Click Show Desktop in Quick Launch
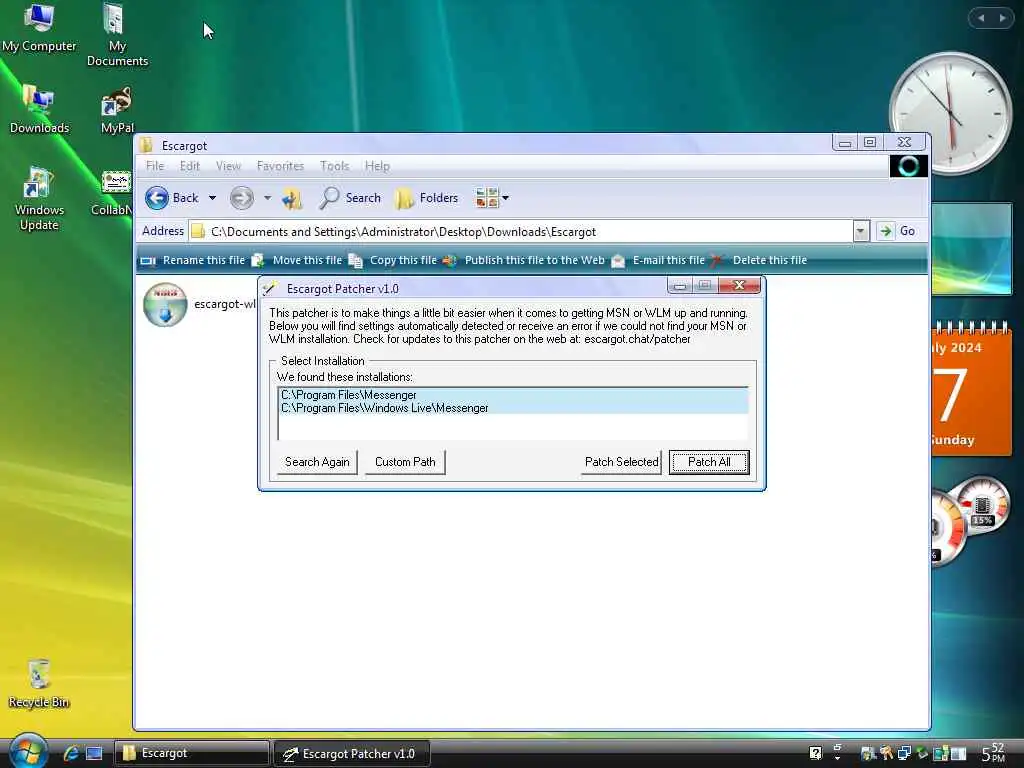 pyautogui.click(x=95, y=754)
